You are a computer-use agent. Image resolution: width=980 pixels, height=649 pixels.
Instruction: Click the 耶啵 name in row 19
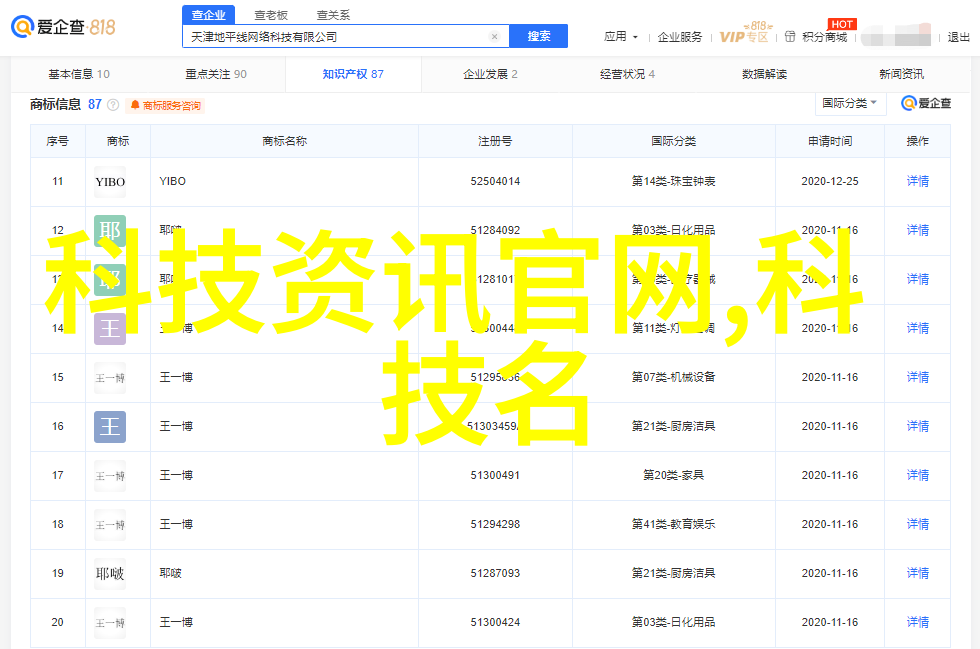tap(171, 573)
